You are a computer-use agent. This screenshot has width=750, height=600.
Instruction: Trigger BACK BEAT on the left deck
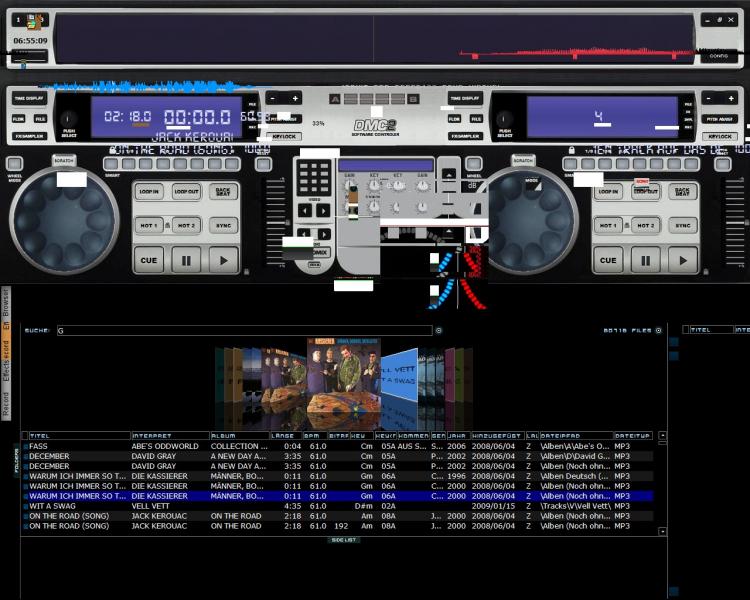tap(223, 191)
